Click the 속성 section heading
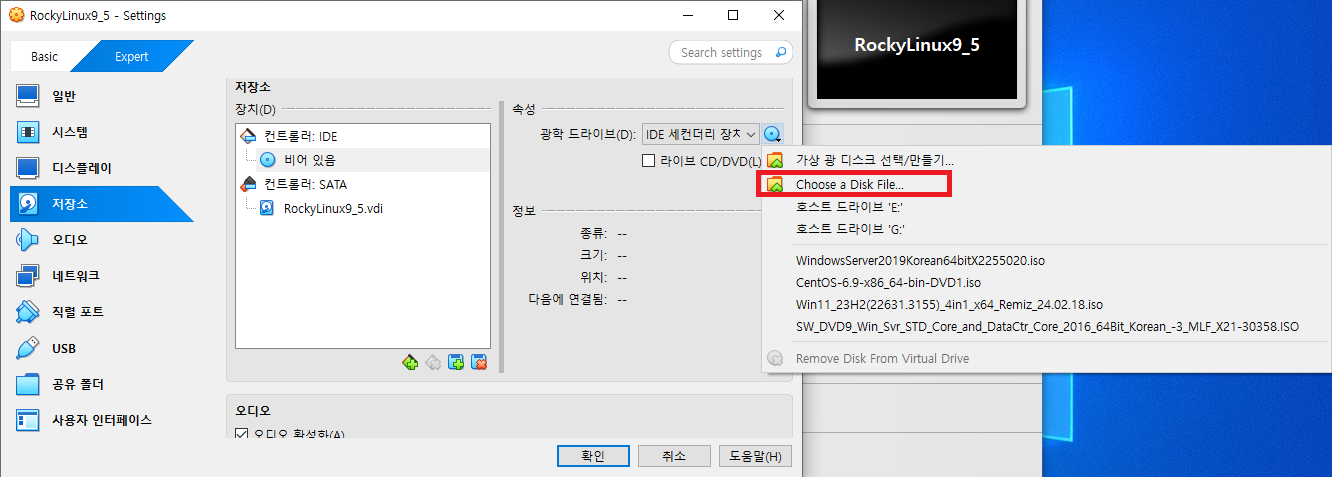 tap(524, 109)
